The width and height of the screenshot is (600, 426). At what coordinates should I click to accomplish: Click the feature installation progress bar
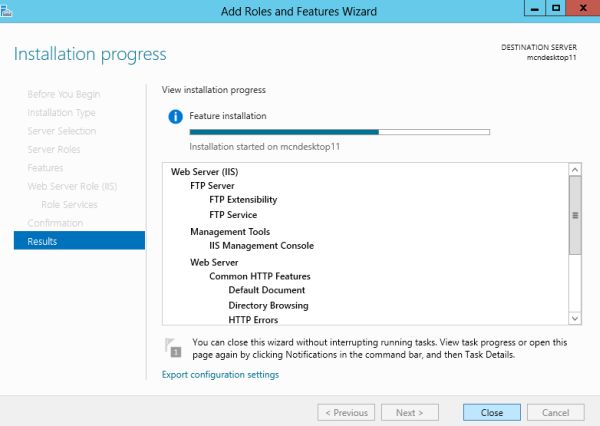(x=339, y=132)
